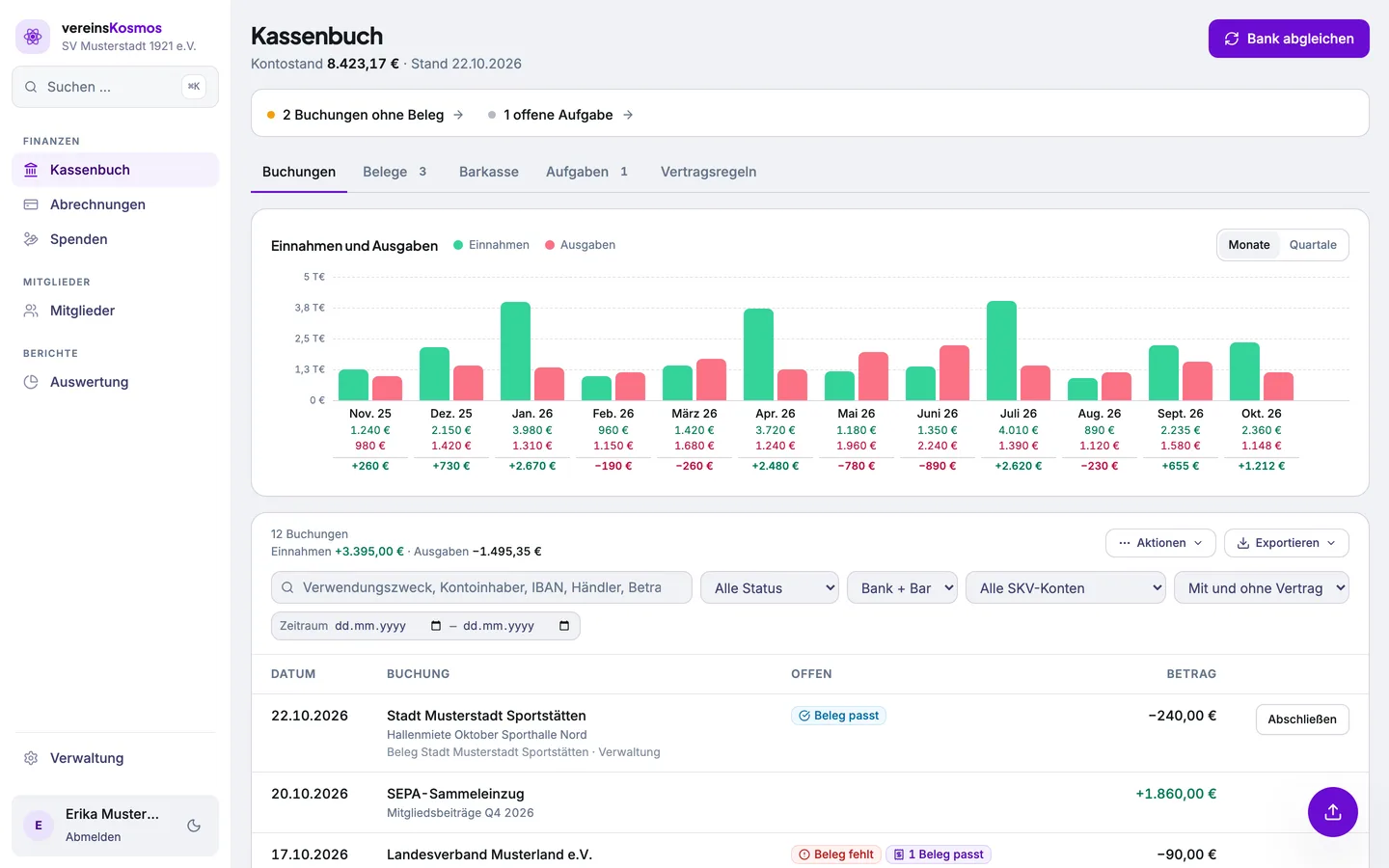Click Abschließen for Stadt Musterstadt Sportstätten

pos(1302,719)
